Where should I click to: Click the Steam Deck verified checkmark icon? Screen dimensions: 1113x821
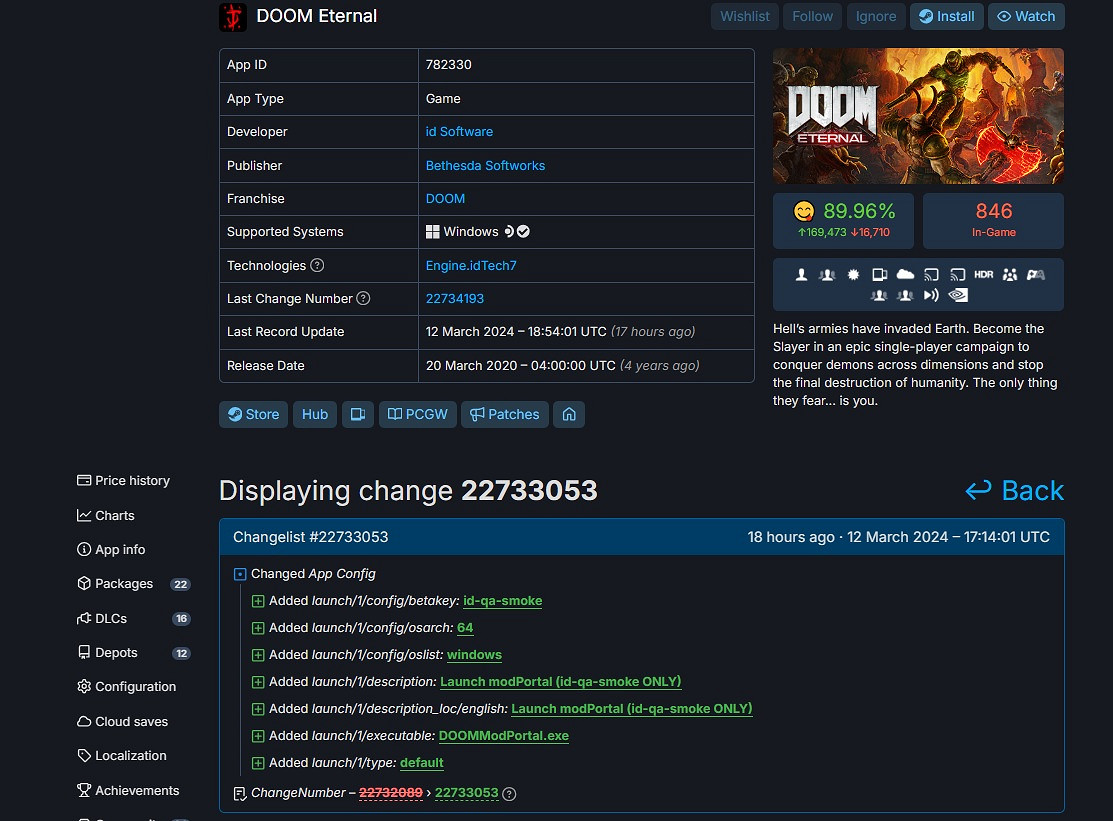[522, 230]
